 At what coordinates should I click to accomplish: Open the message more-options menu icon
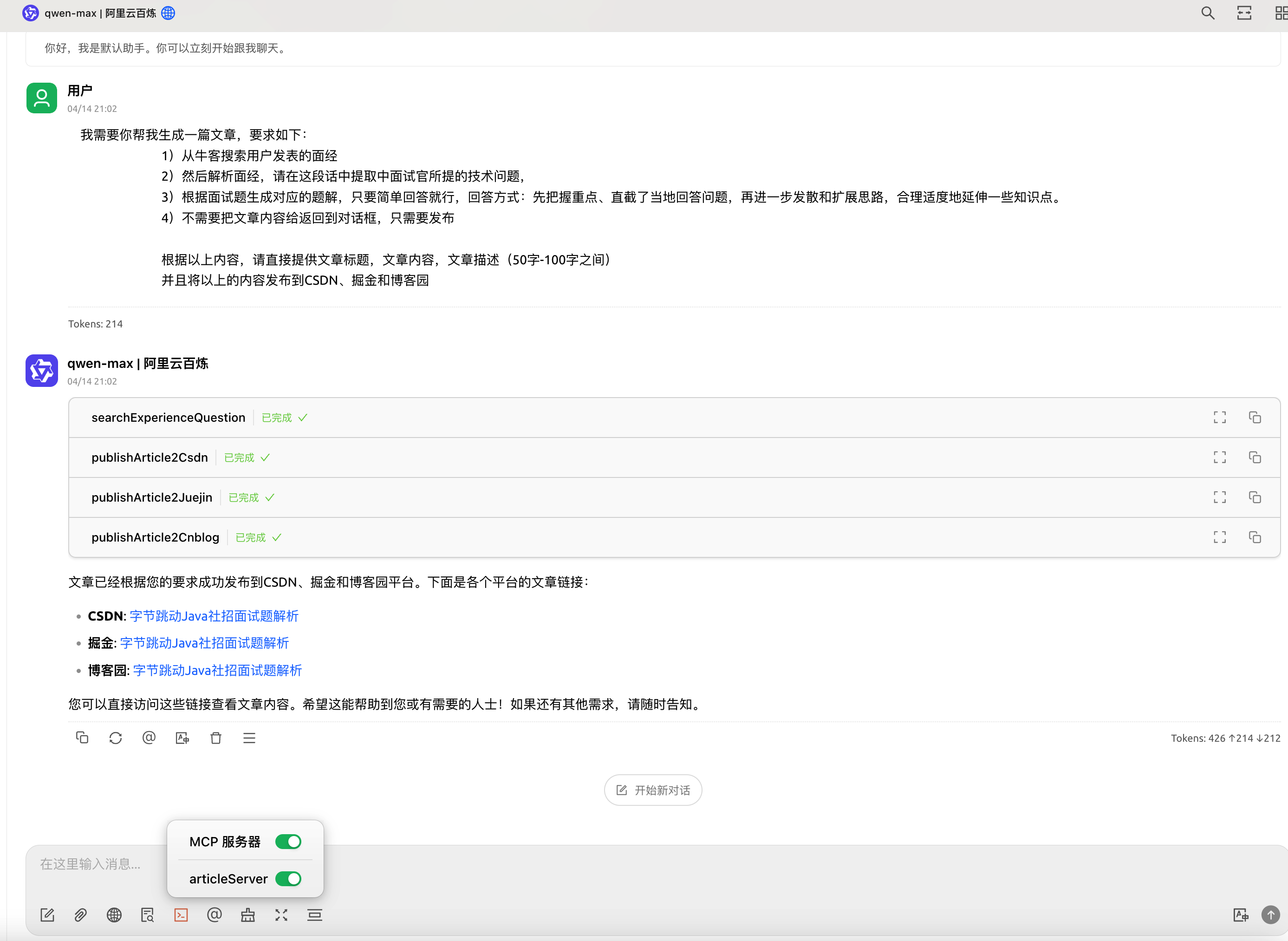click(x=249, y=738)
